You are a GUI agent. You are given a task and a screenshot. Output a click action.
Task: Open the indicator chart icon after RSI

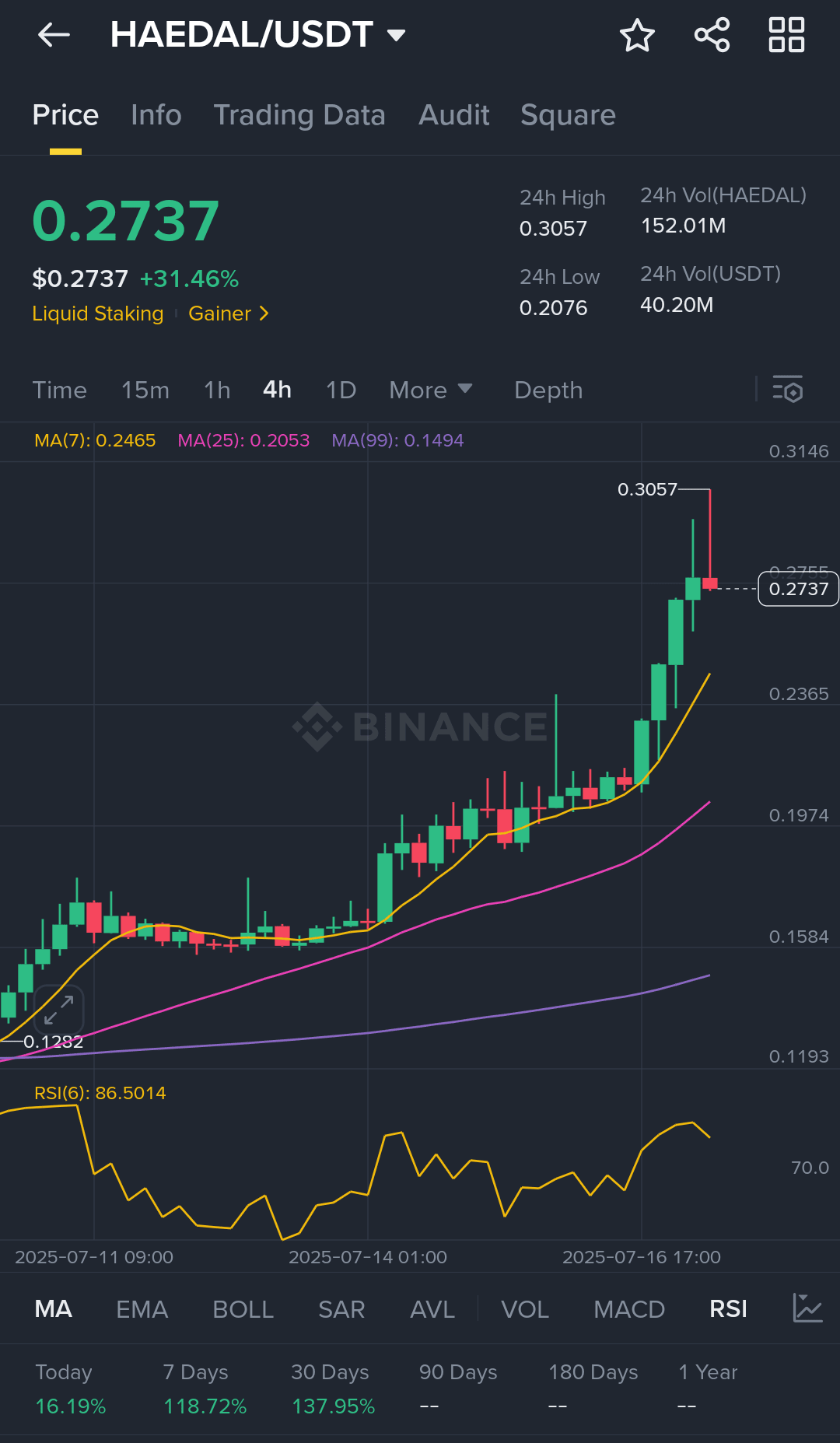click(x=807, y=1308)
